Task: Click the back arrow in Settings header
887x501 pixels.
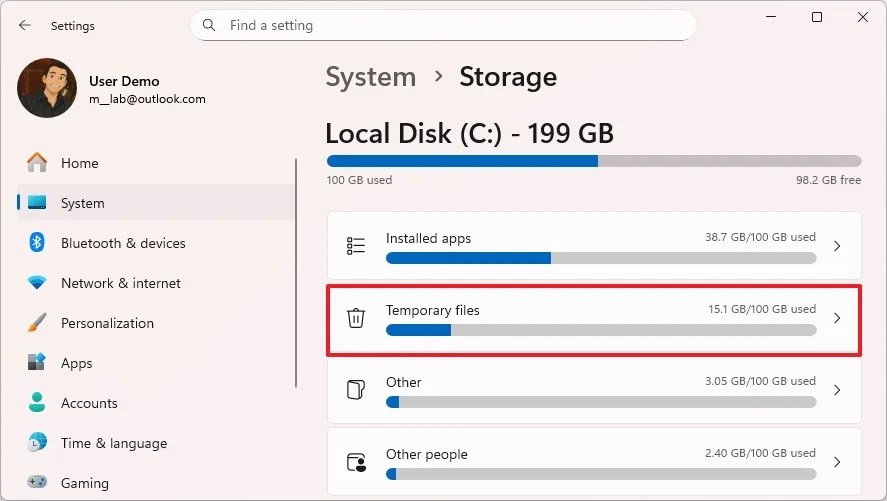Action: pyautogui.click(x=24, y=25)
